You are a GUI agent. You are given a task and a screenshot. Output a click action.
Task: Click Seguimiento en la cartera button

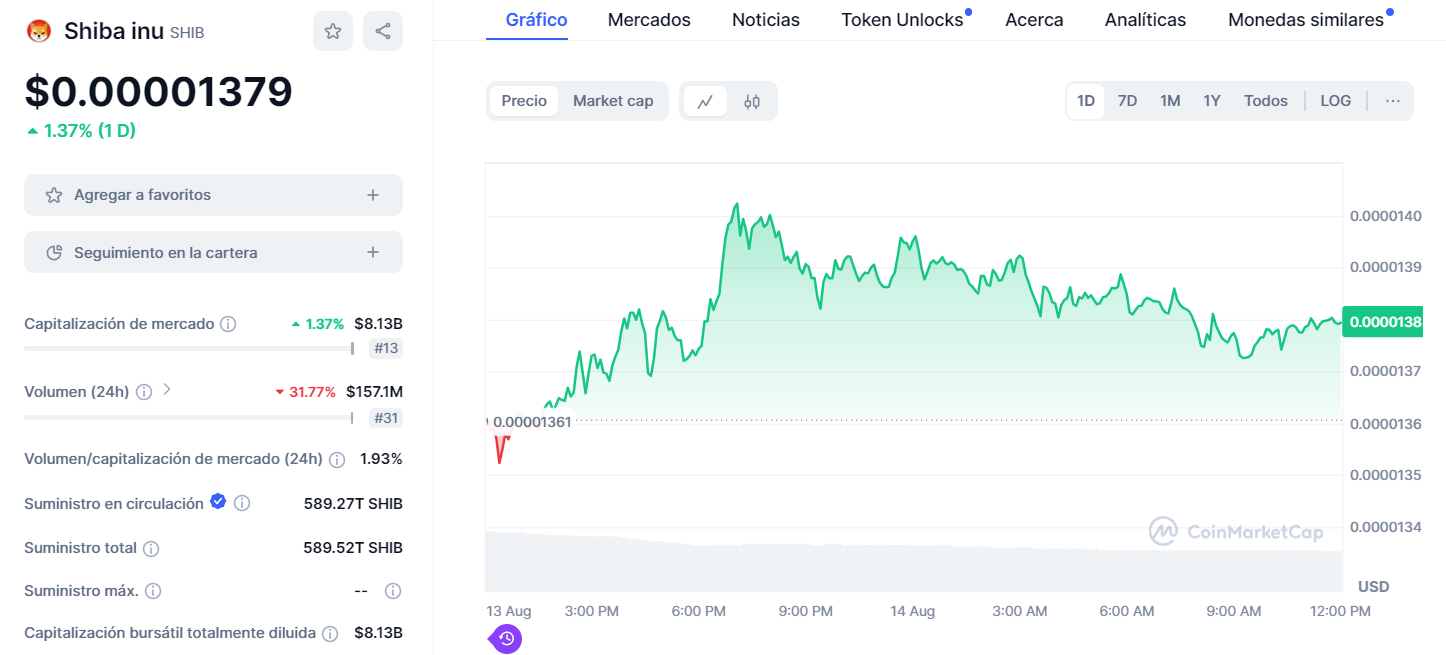tap(213, 252)
